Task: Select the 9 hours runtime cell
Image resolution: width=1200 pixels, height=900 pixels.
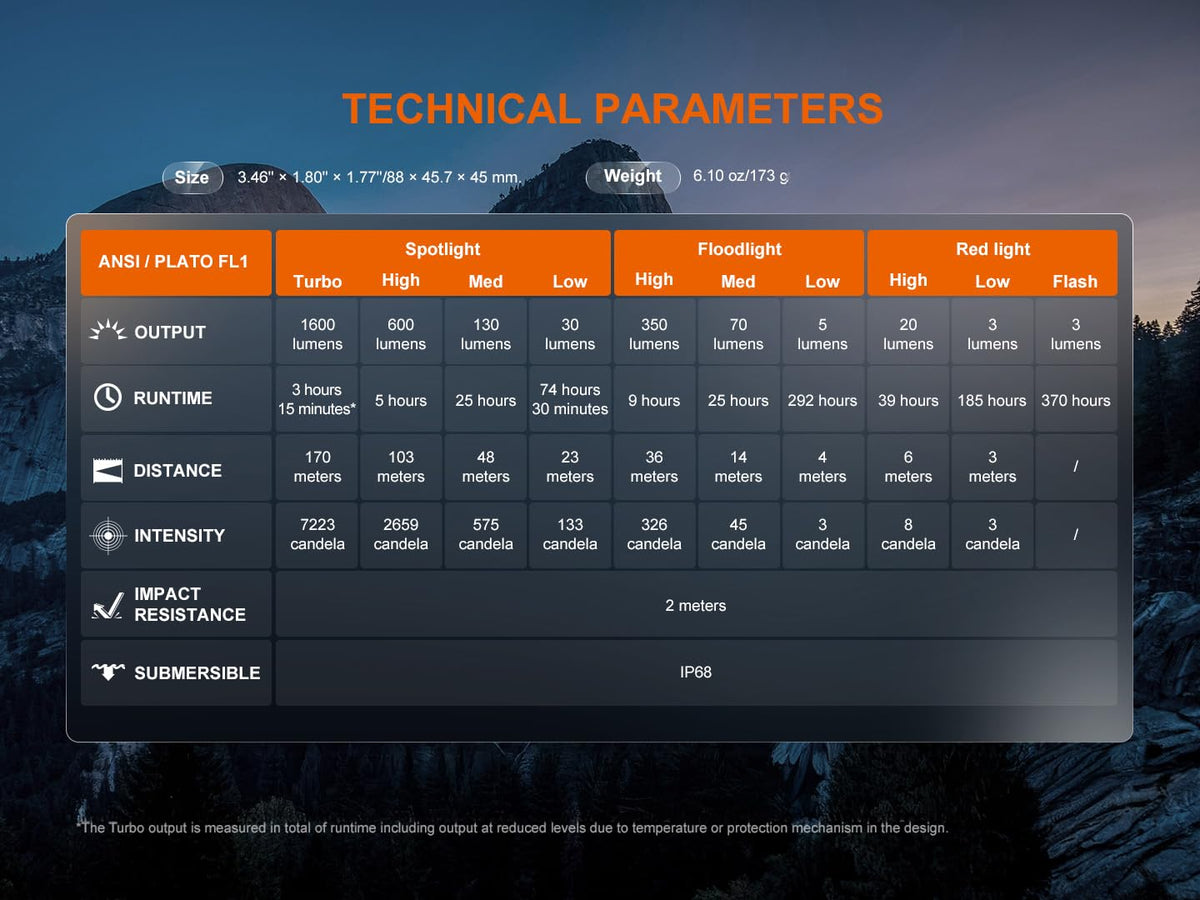Action: (654, 399)
